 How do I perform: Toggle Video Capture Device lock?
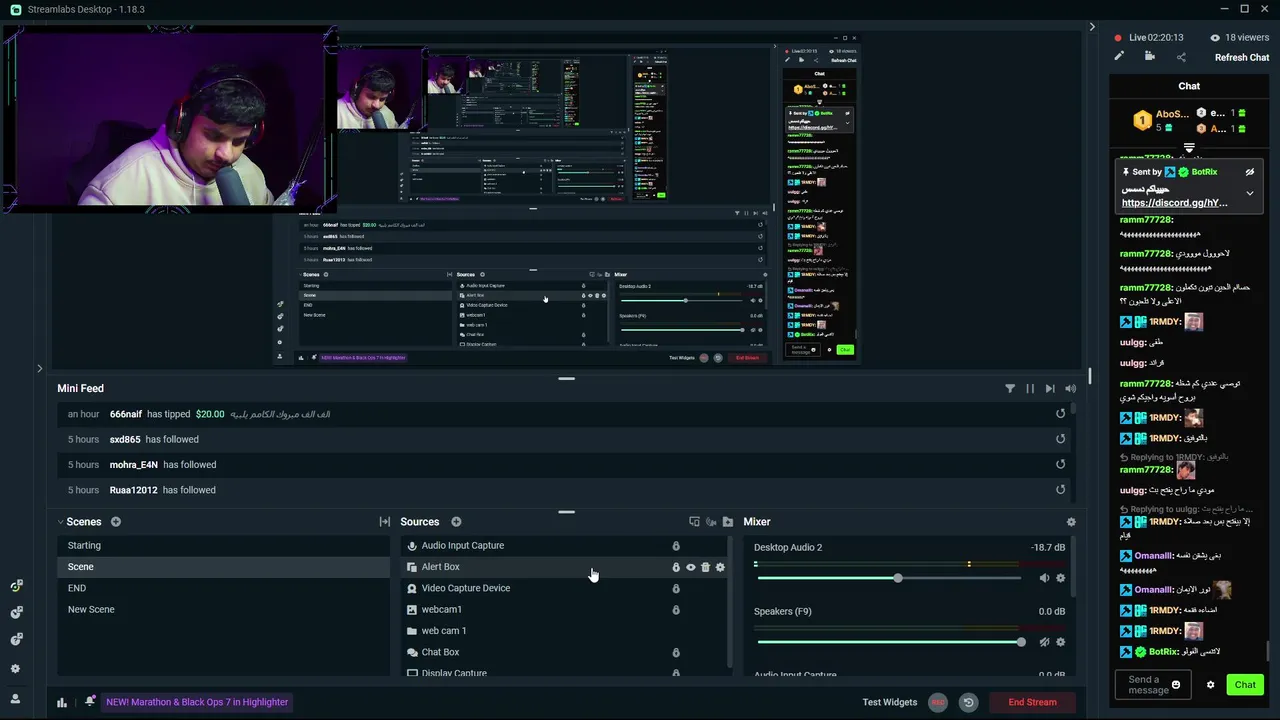[x=676, y=588]
